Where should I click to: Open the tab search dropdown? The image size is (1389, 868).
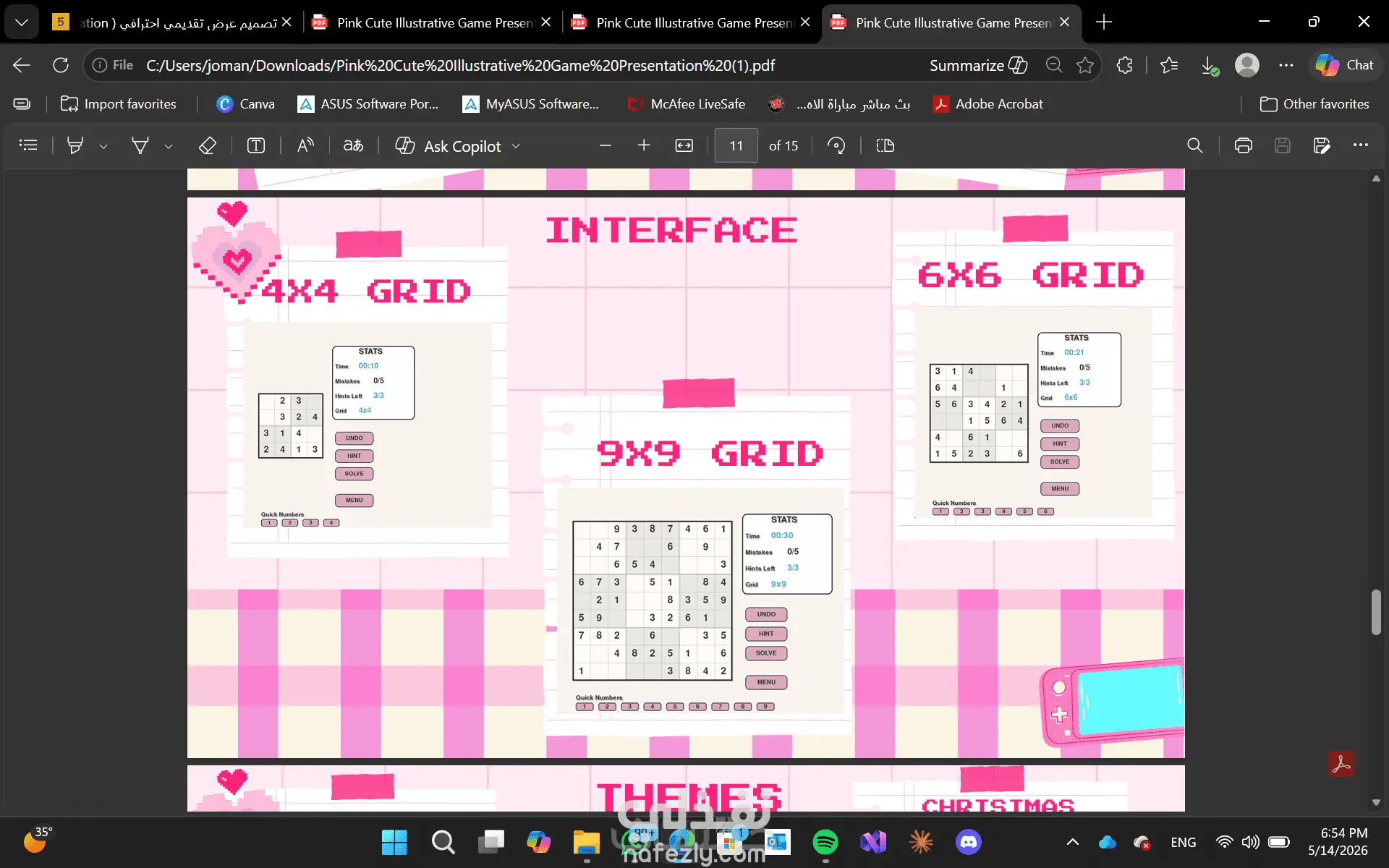click(x=22, y=22)
